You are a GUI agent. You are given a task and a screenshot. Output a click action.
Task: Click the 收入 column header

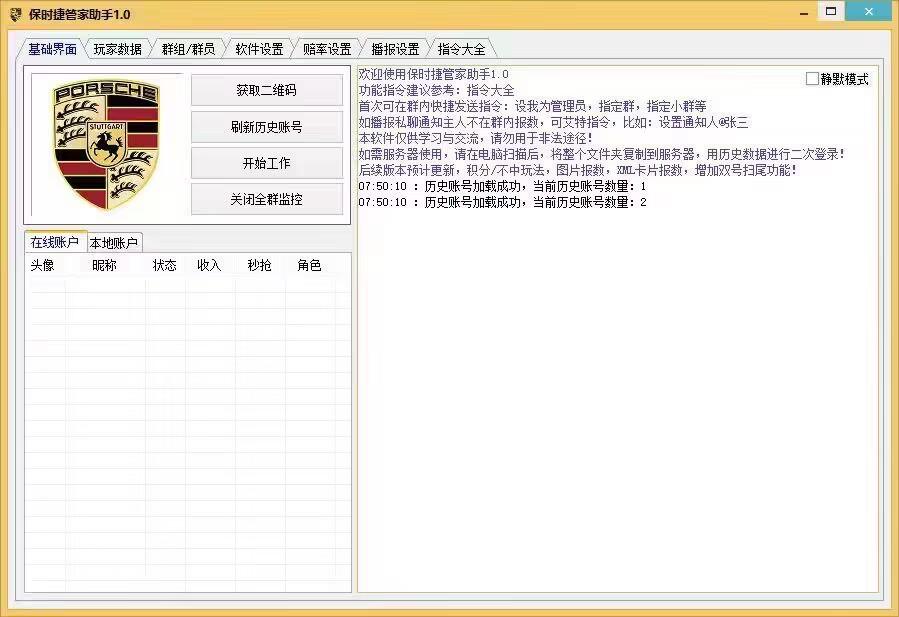tap(209, 265)
